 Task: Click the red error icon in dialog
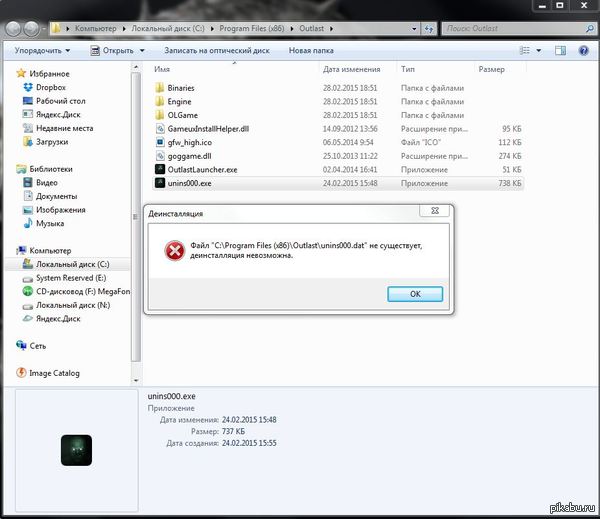click(174, 251)
